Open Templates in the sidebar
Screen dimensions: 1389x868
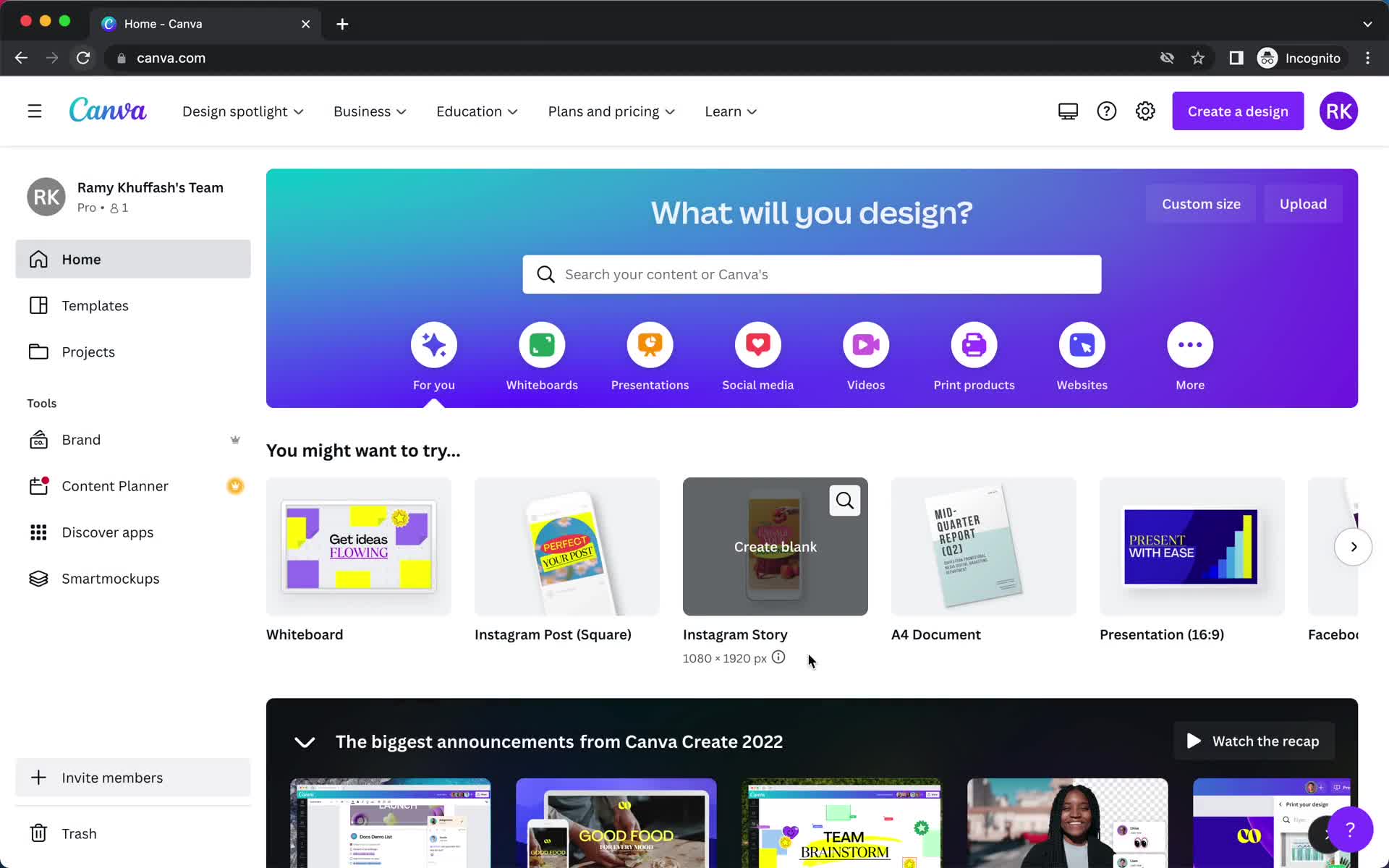point(133,305)
